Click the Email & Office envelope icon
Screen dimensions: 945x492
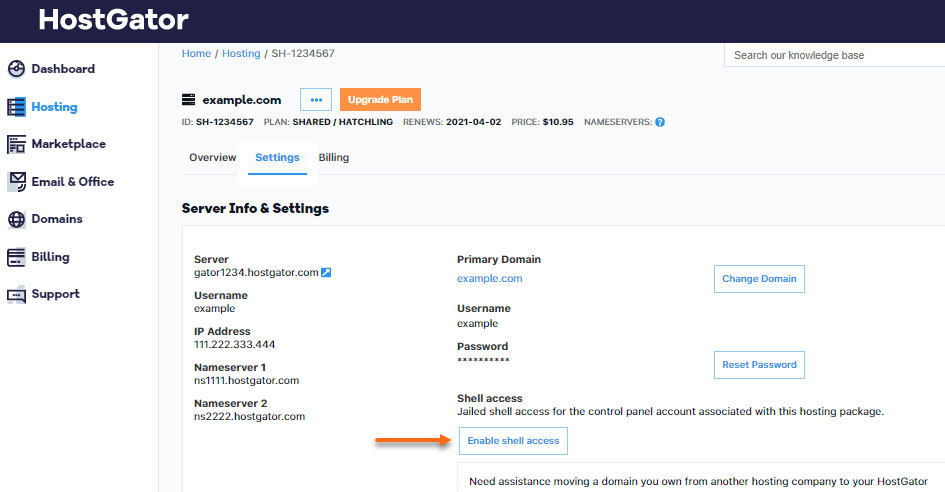click(x=17, y=181)
